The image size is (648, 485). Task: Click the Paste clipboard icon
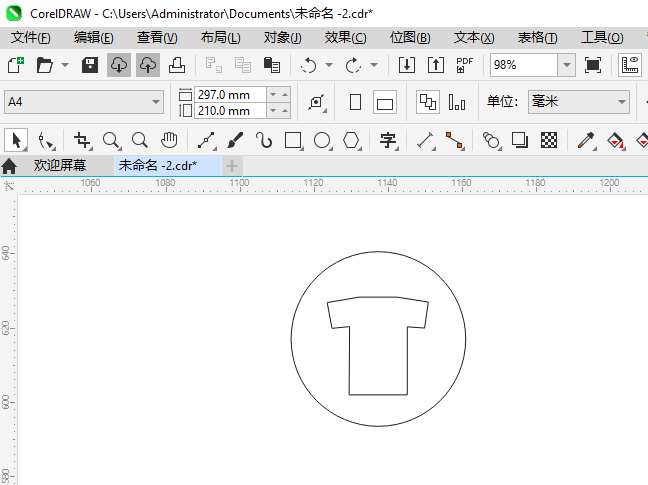(272, 65)
